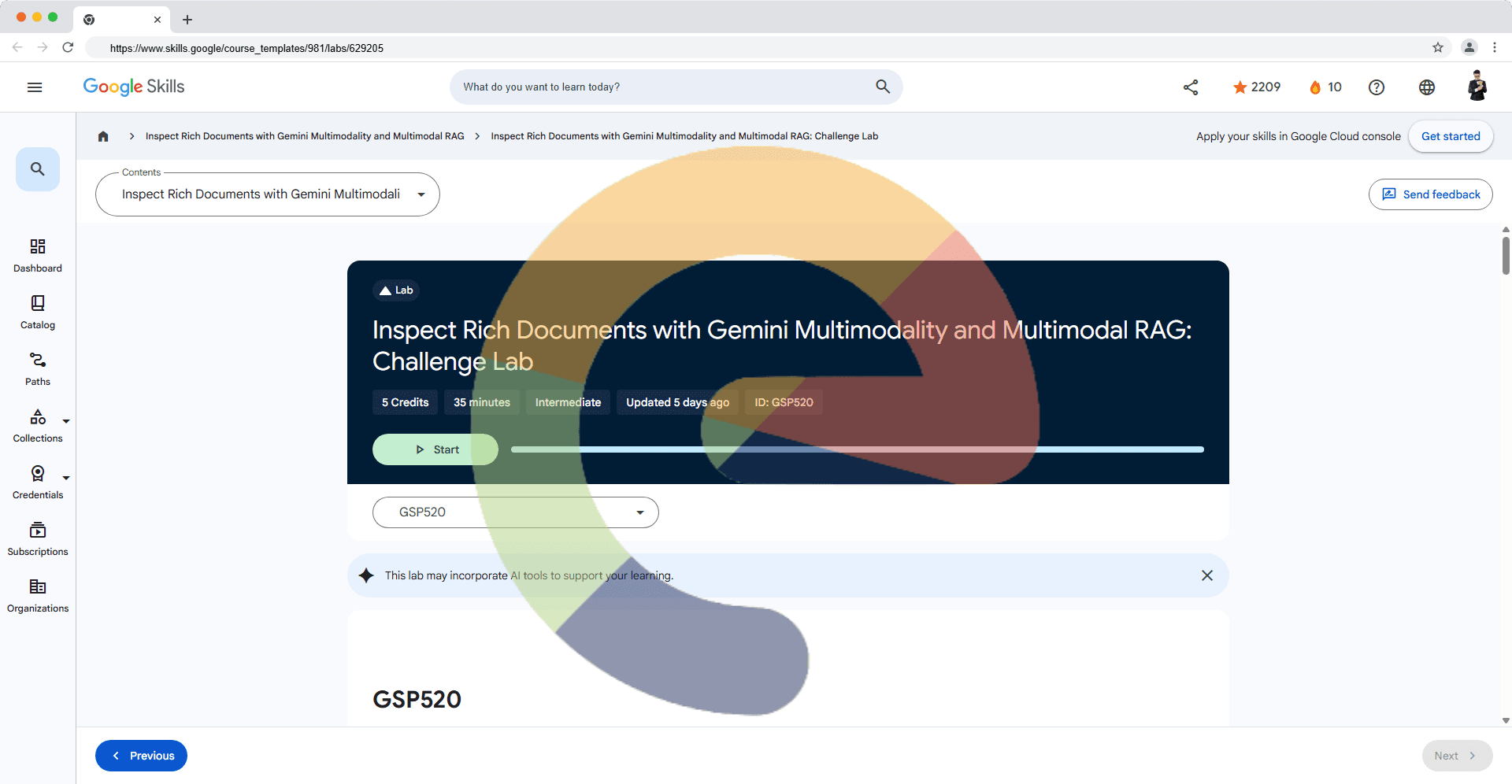1512x784 pixels.
Task: Click the 'ID: GSP520' tag
Action: pos(784,402)
